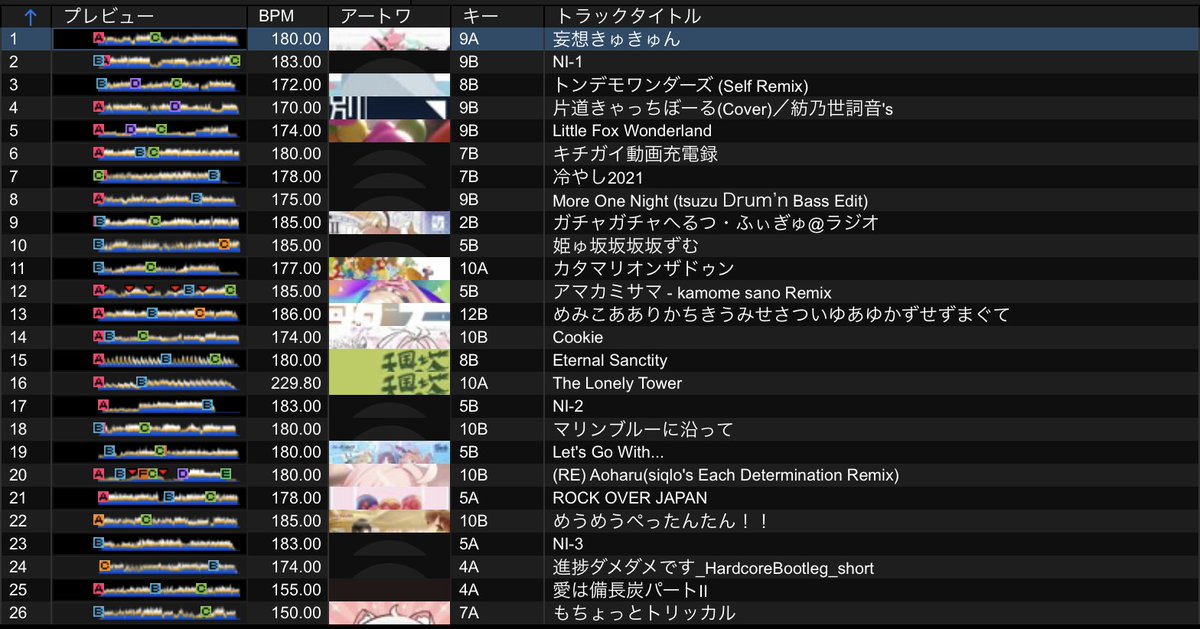Click orange hot cue F on (RE) Aoharu waveform
1200x629 pixels.
pos(141,475)
